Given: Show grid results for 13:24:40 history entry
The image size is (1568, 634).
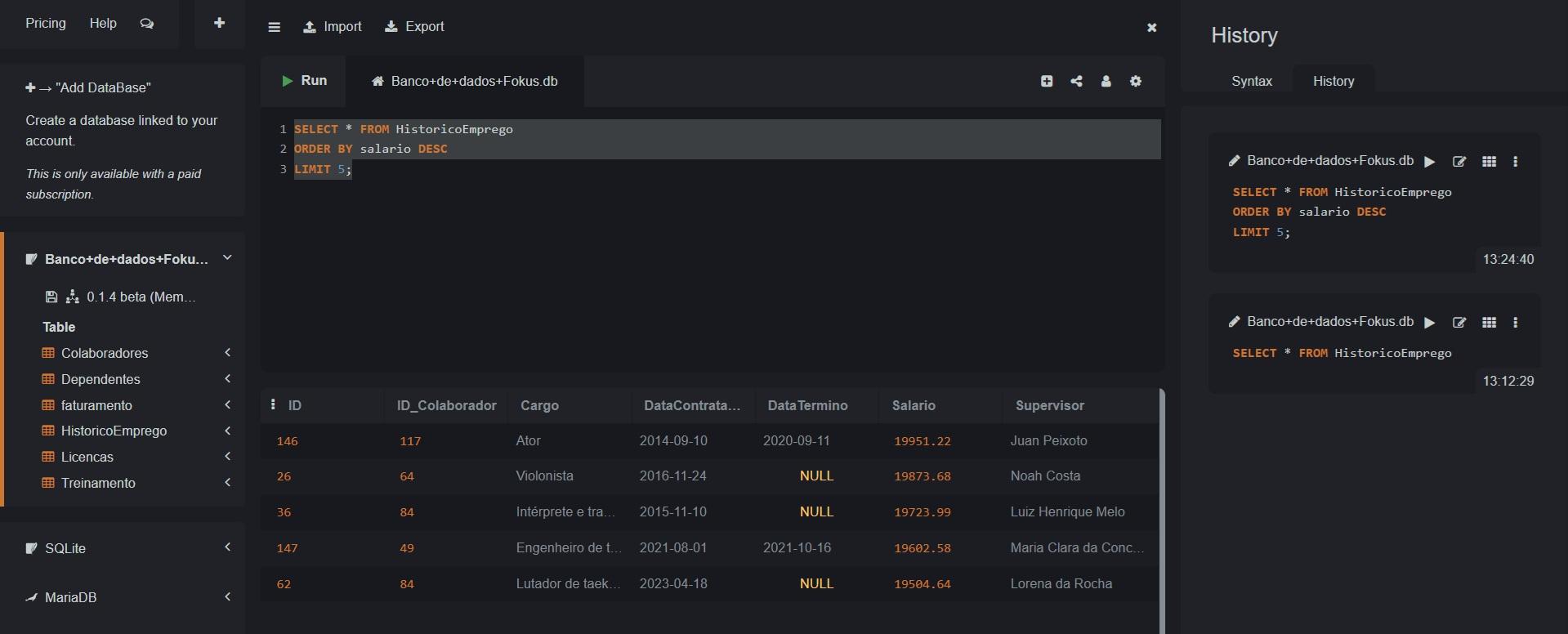Looking at the screenshot, I should pos(1490,162).
